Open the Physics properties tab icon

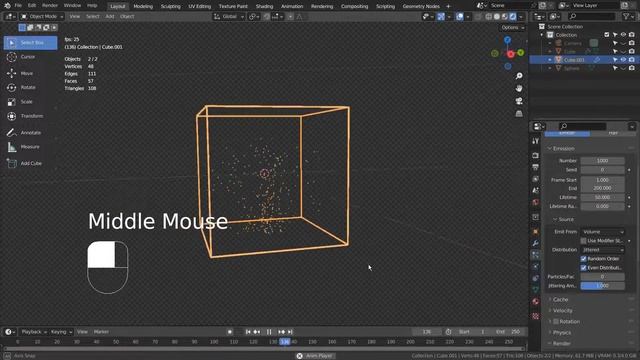pos(536,267)
